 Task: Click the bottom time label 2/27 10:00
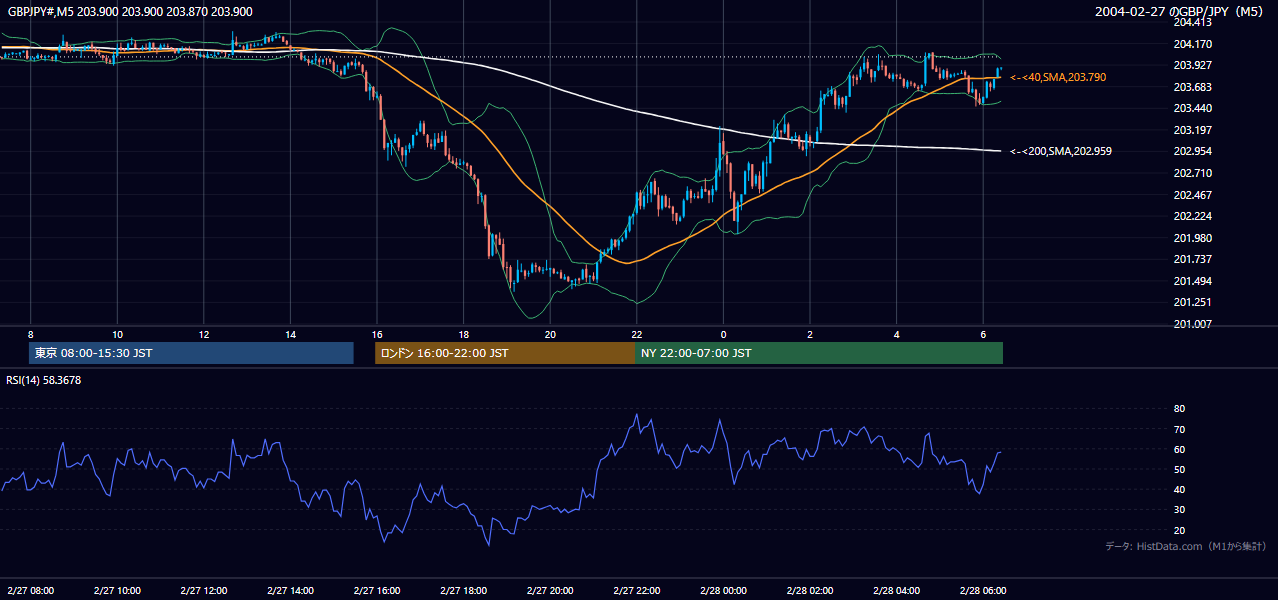[117, 590]
